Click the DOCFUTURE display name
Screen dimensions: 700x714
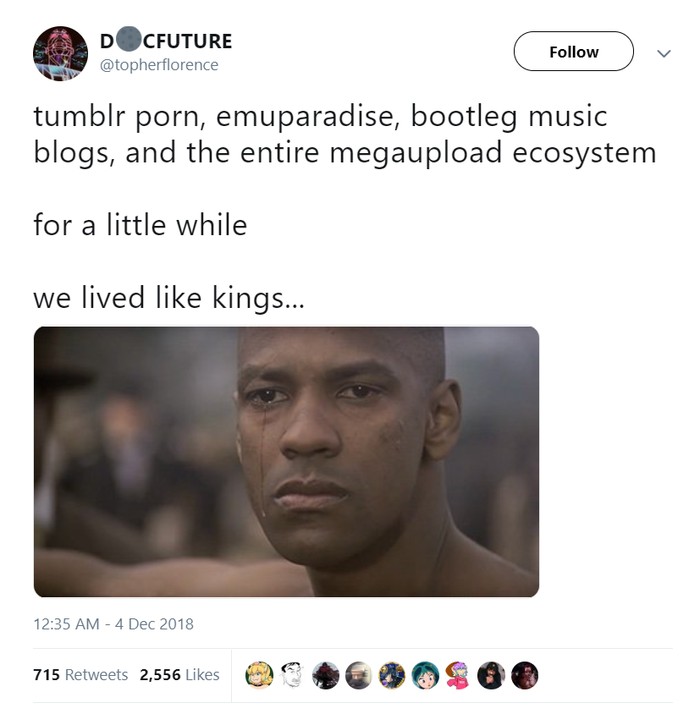pos(166,41)
